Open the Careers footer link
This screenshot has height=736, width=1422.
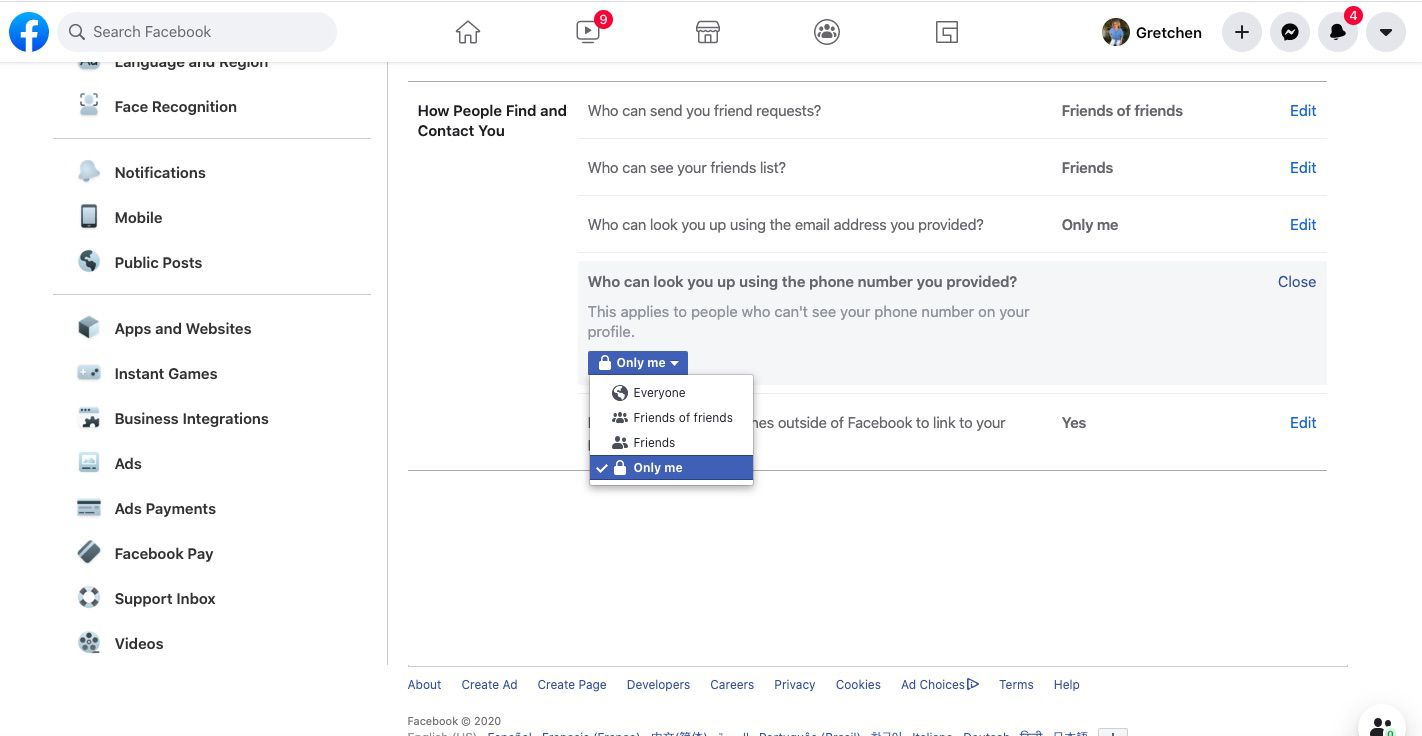732,685
